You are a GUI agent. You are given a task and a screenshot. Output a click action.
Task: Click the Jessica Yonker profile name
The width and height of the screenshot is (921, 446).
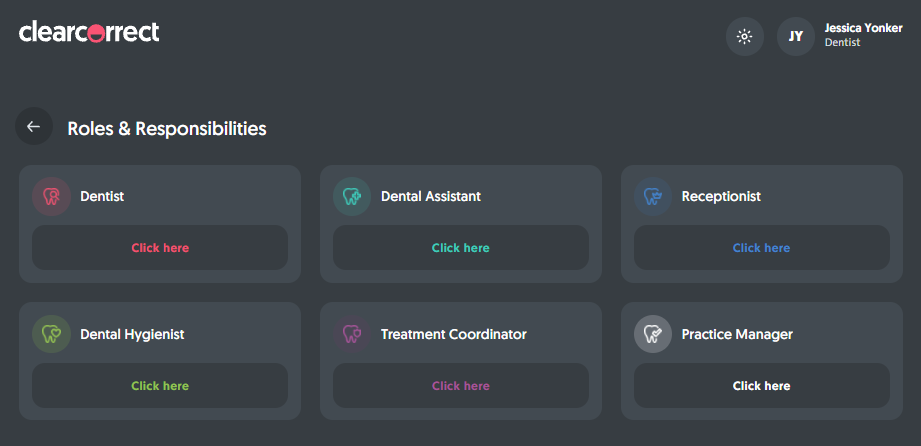click(x=863, y=28)
